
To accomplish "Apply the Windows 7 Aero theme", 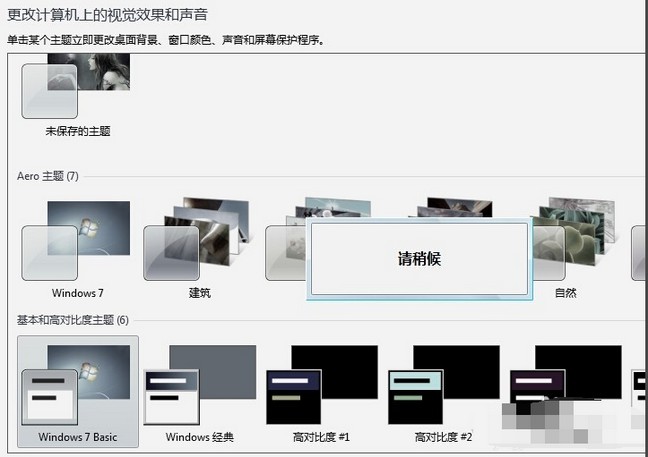I will click(76, 241).
